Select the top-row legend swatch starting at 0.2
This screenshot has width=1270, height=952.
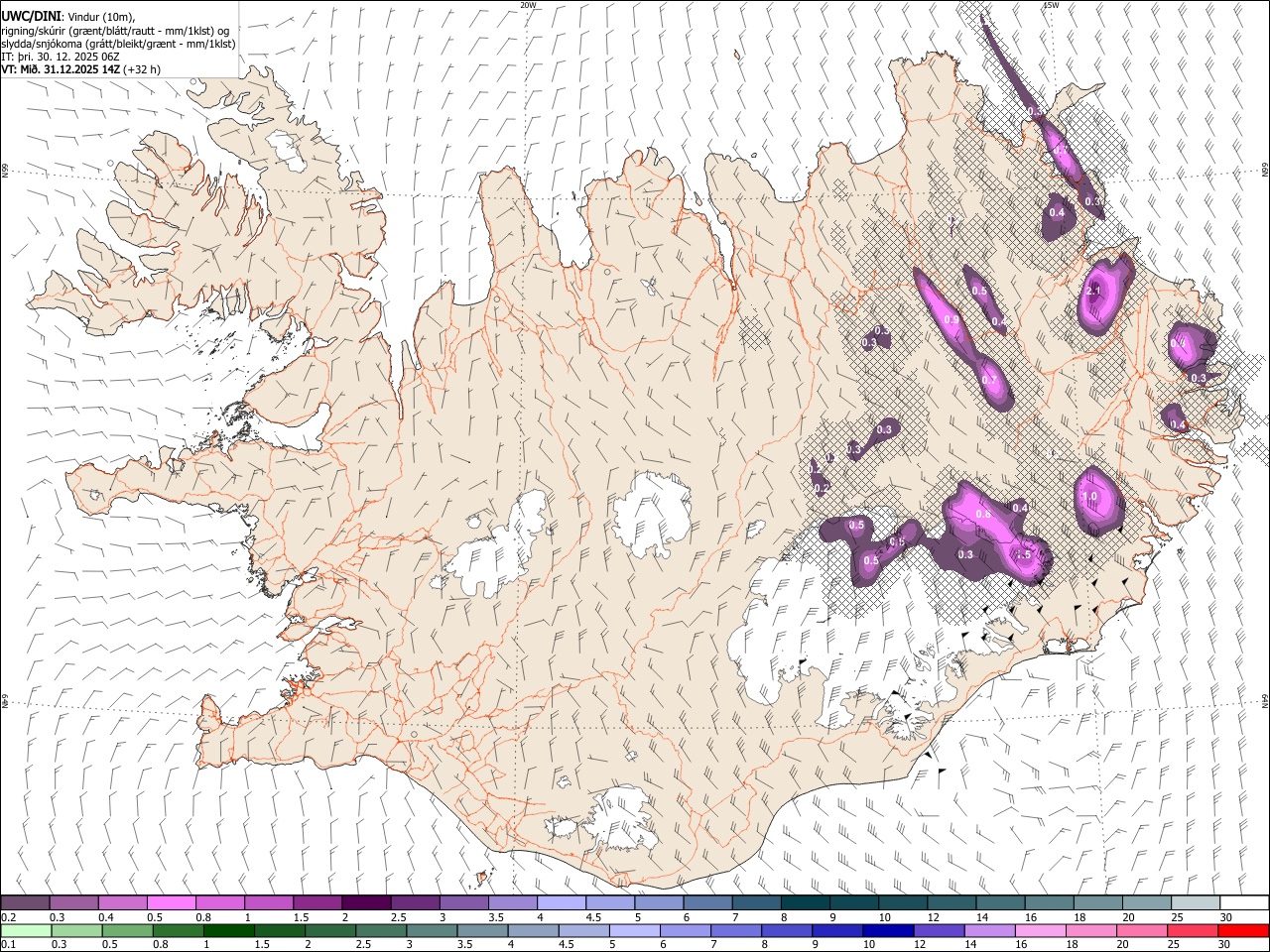pos(25,902)
